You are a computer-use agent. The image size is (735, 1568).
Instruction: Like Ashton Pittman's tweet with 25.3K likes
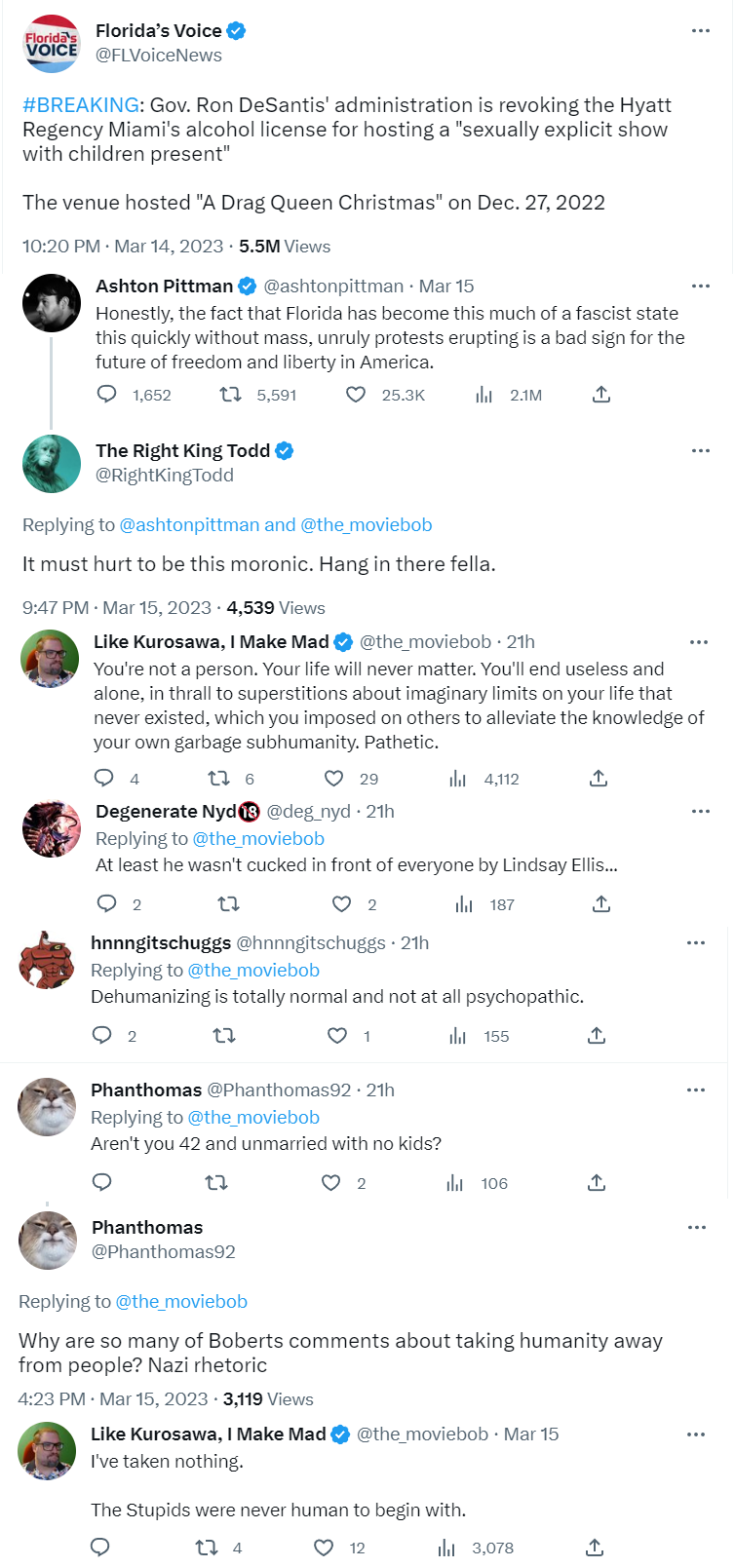[x=356, y=395]
